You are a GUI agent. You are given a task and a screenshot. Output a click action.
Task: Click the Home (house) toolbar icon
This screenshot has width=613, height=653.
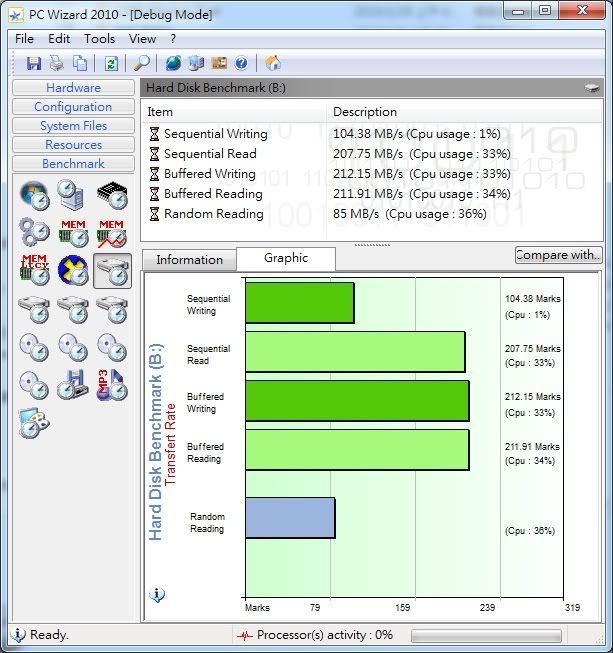(273, 63)
